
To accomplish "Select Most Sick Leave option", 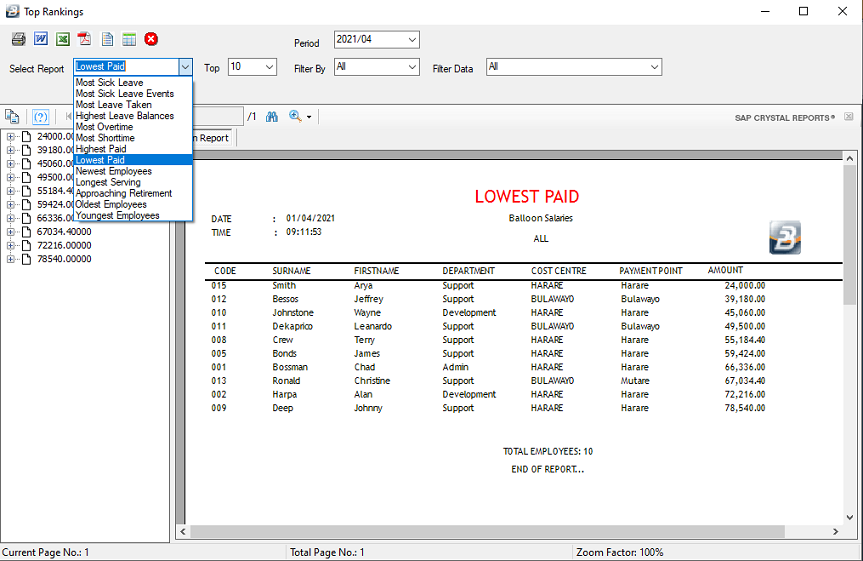I will point(133,83).
